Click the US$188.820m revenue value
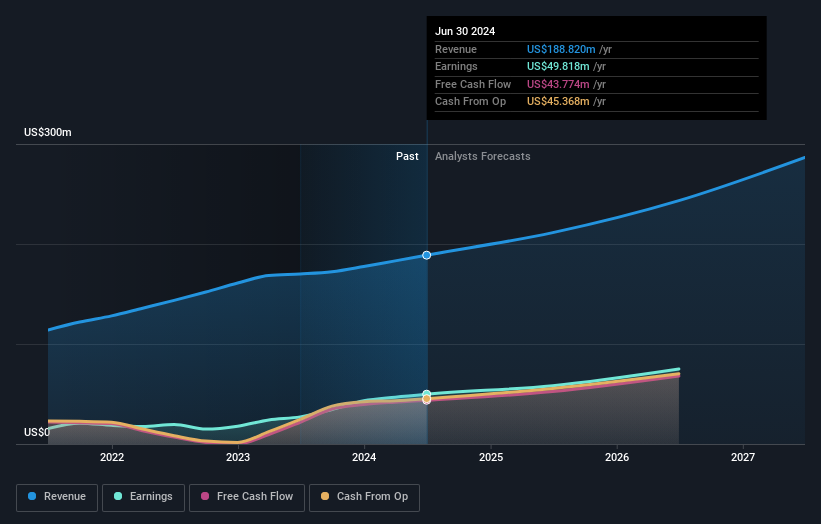Screen dimensions: 821x524 click(x=561, y=49)
